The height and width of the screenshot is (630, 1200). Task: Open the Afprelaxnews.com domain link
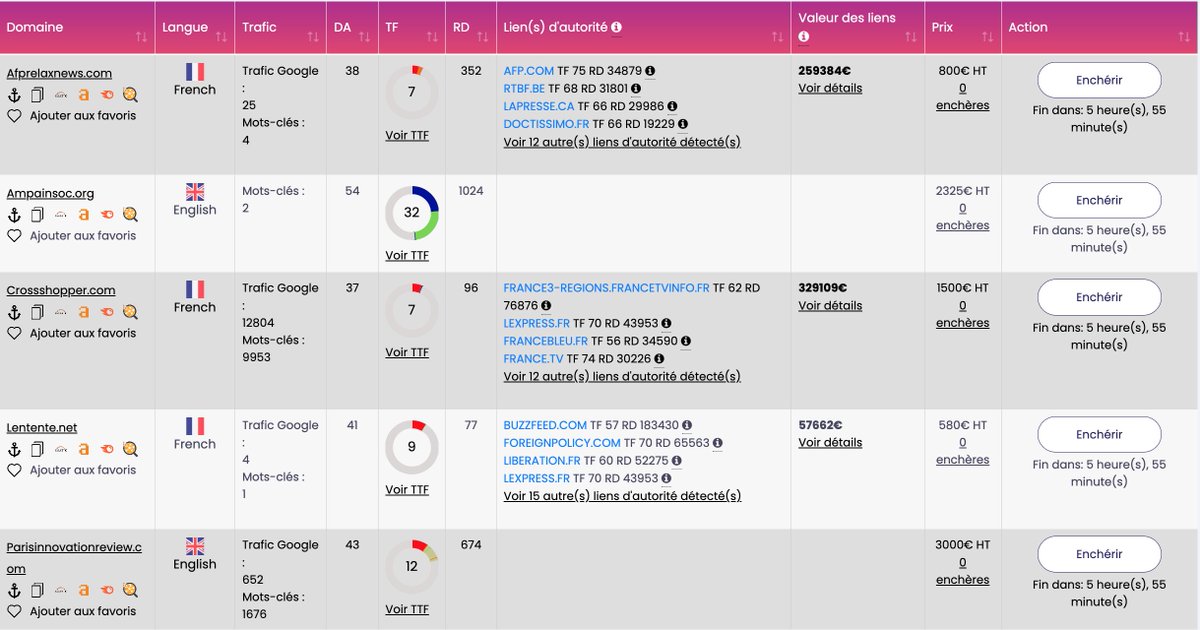point(59,73)
